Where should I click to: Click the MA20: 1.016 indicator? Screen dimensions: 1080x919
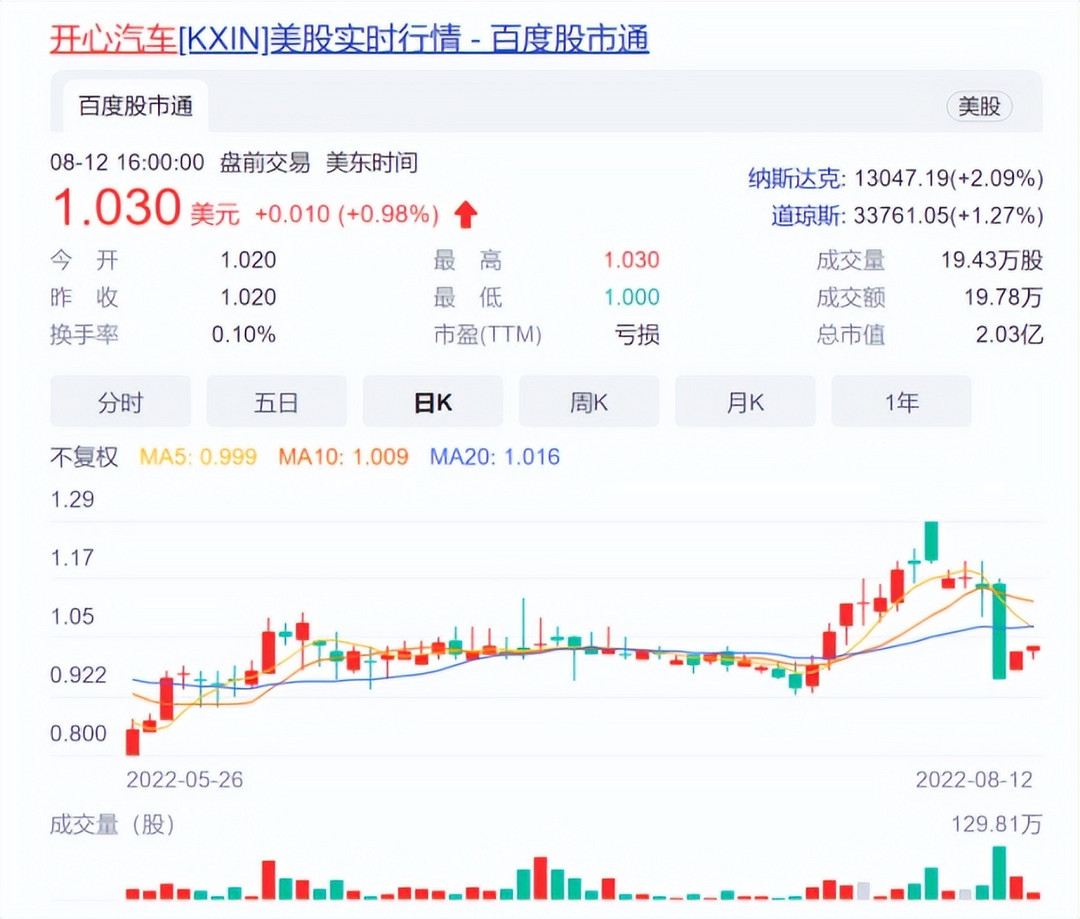point(495,457)
